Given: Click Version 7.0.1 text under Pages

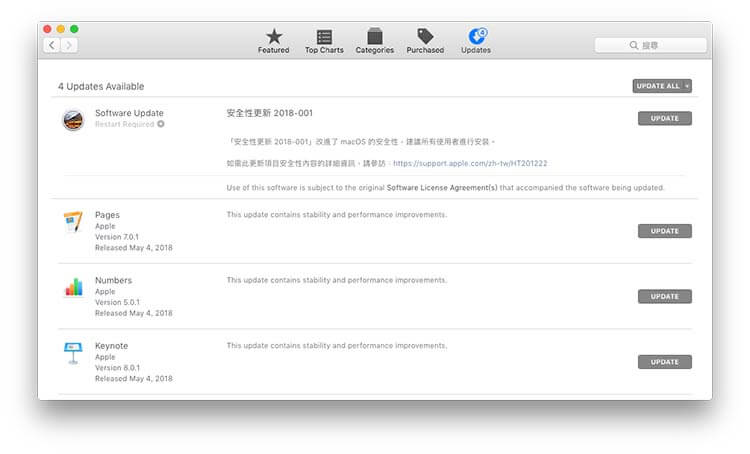Looking at the screenshot, I should (x=117, y=237).
